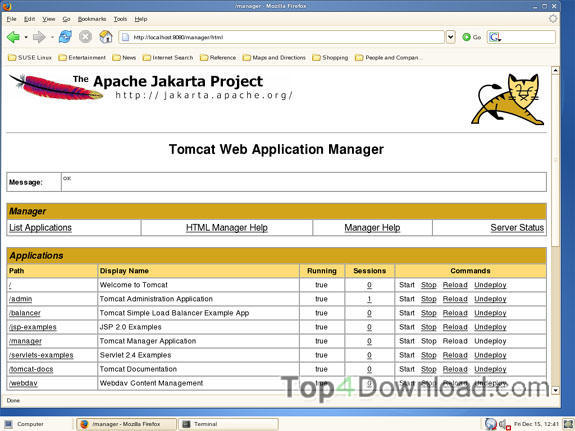Open the Shopping bookmark folder

point(330,58)
